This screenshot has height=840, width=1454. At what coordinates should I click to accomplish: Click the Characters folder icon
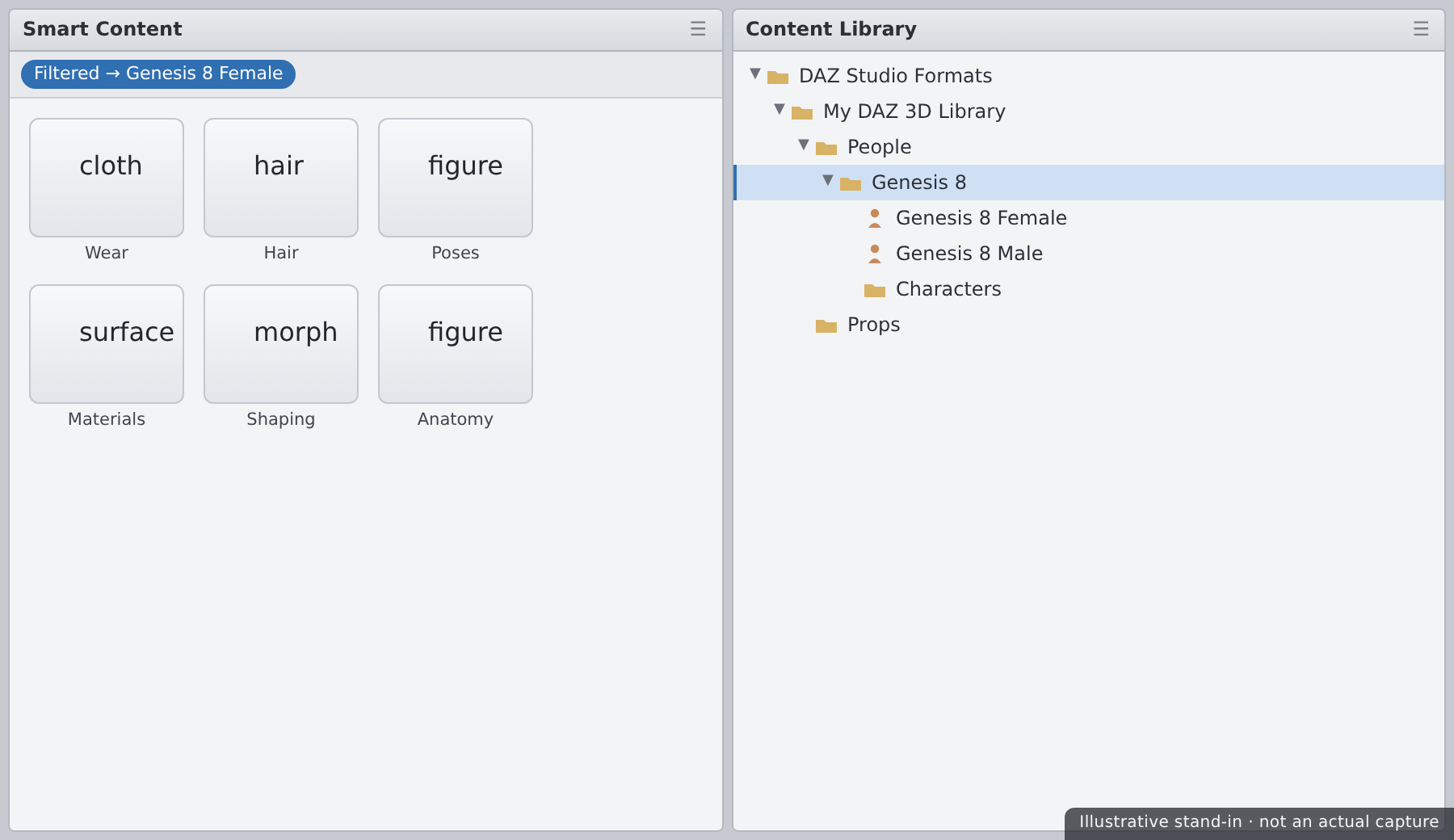coord(875,290)
